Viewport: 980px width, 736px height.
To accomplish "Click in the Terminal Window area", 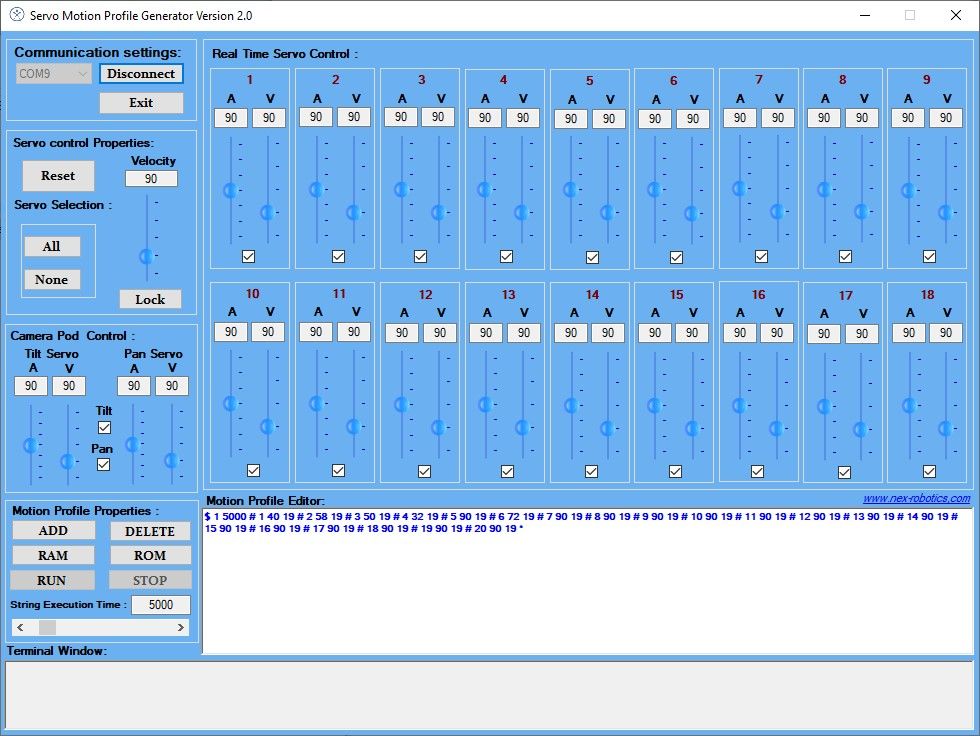I will coord(489,695).
